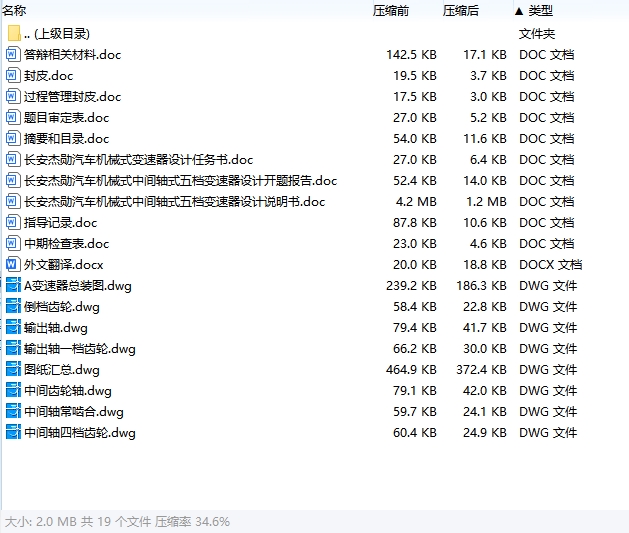Select the file name 外文翻译.docx
The image size is (629, 533).
[63, 265]
